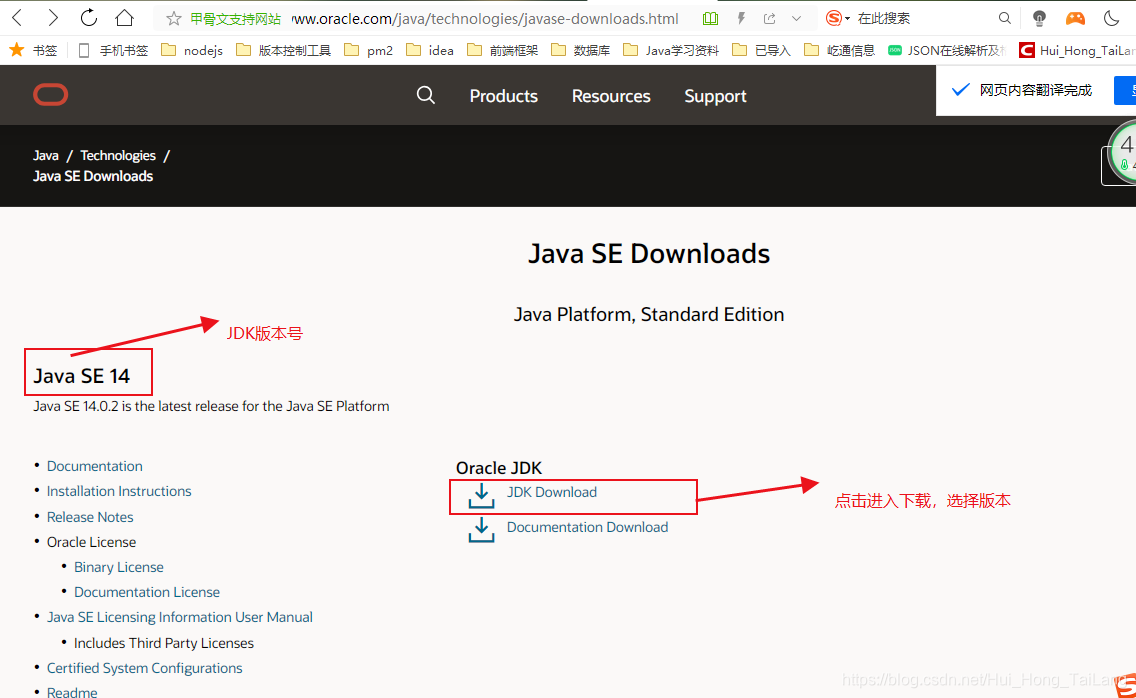Click the magnifier in browser search box
This screenshot has height=698, width=1136.
[x=1004, y=18]
